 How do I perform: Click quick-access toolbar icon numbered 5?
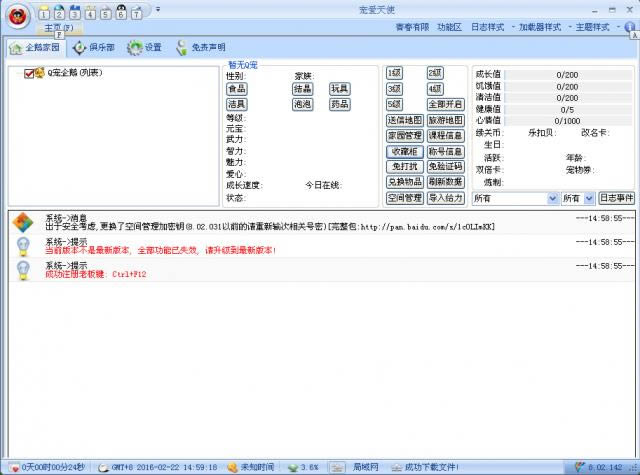[106, 12]
